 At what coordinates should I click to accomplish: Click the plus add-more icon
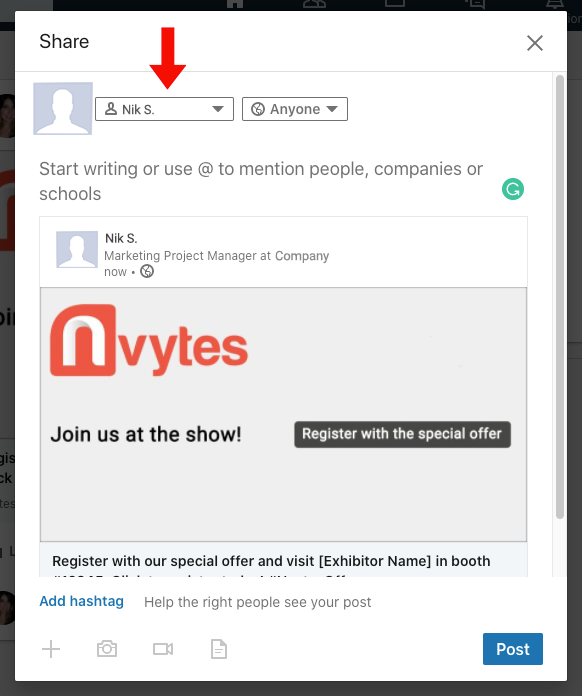point(51,649)
